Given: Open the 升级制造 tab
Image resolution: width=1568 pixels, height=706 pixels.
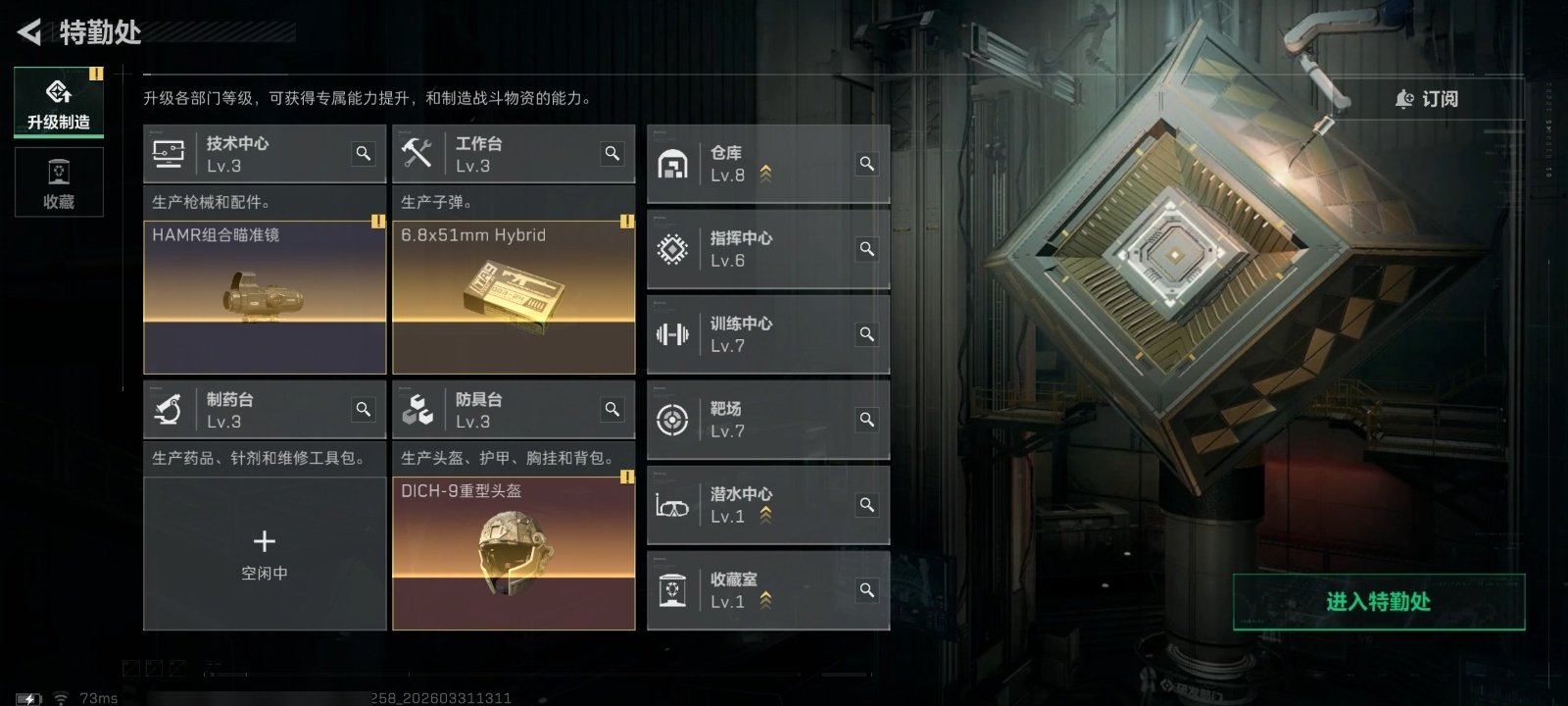Looking at the screenshot, I should [59, 101].
